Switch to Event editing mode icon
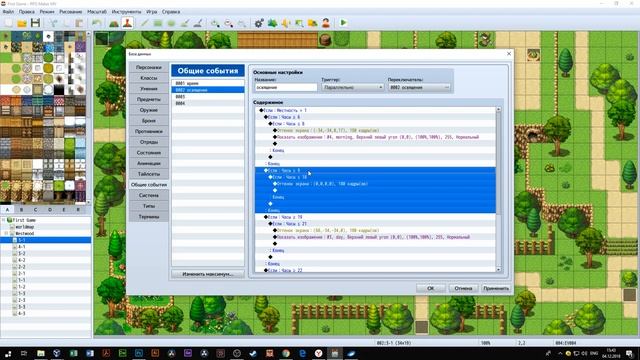Screen dimensions: 640x360 [x=127, y=23]
